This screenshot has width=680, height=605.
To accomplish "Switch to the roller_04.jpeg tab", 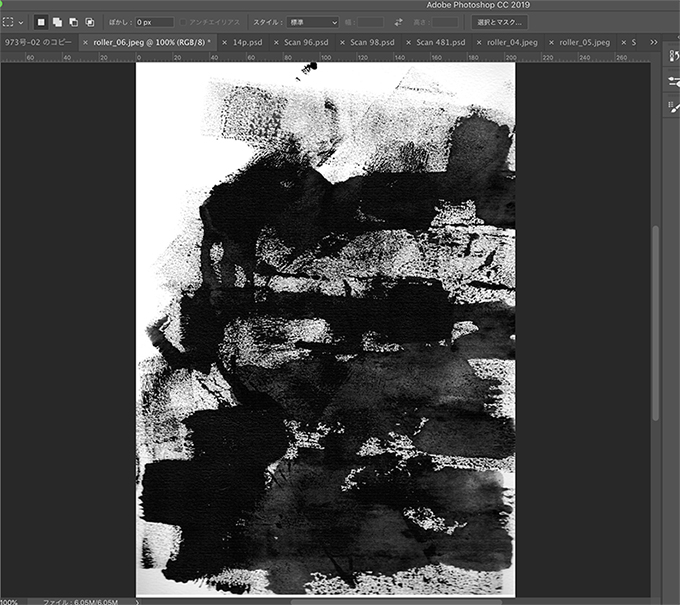I will [x=511, y=43].
